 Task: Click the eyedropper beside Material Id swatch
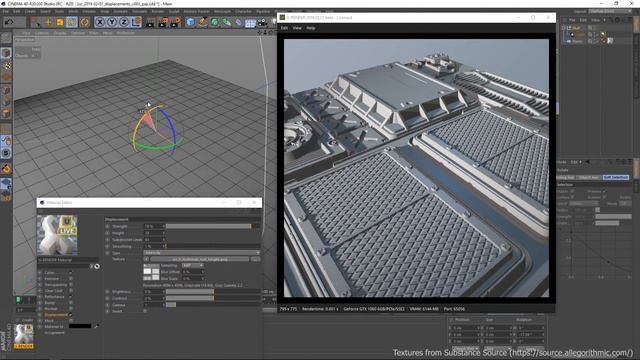pyautogui.click(x=96, y=327)
